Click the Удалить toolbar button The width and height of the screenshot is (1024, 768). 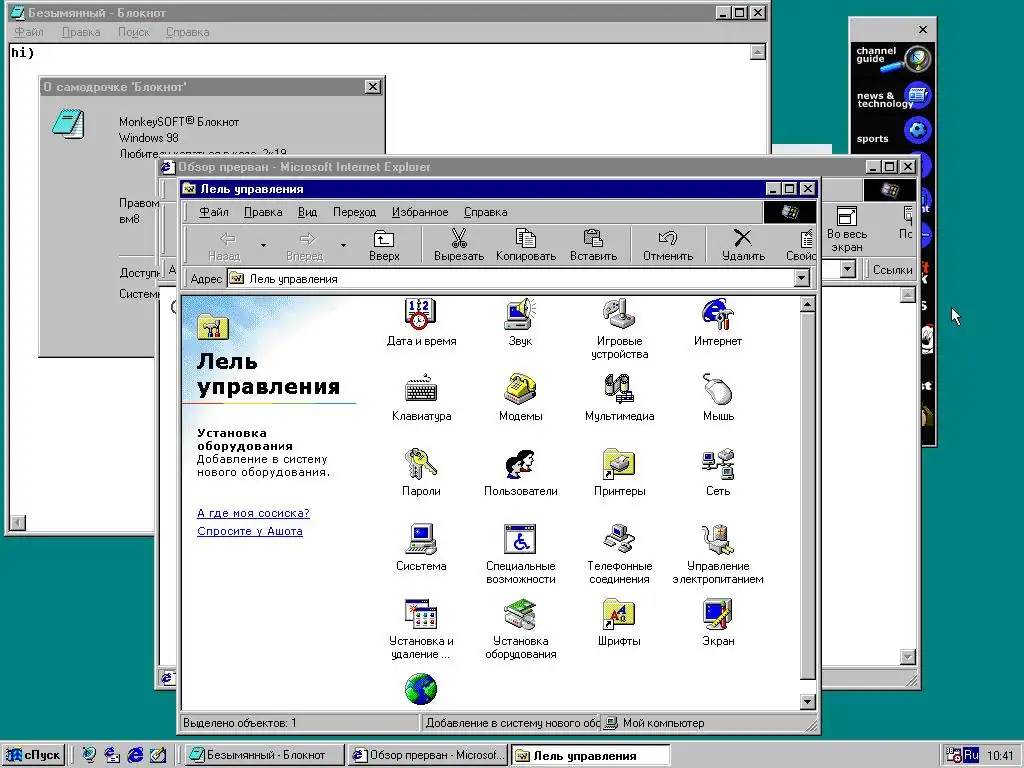tap(743, 245)
